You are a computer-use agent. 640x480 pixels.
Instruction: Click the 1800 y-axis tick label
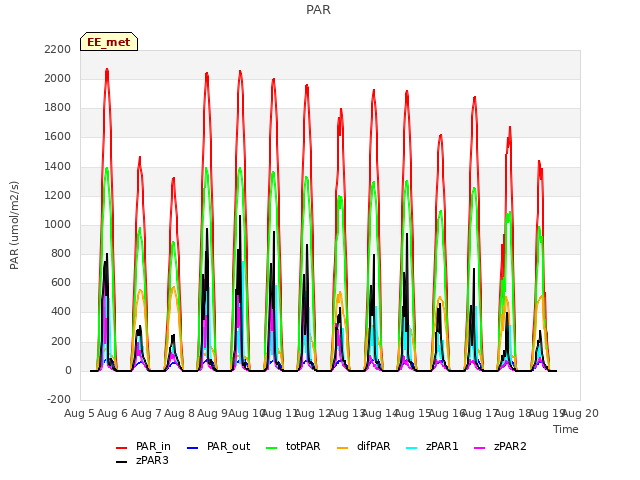pos(58,108)
